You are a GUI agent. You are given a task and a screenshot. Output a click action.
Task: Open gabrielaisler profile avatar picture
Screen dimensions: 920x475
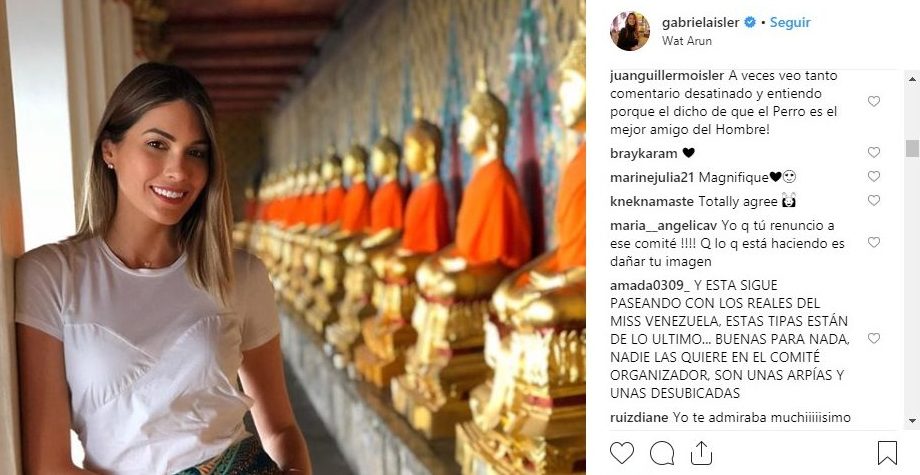tap(630, 31)
